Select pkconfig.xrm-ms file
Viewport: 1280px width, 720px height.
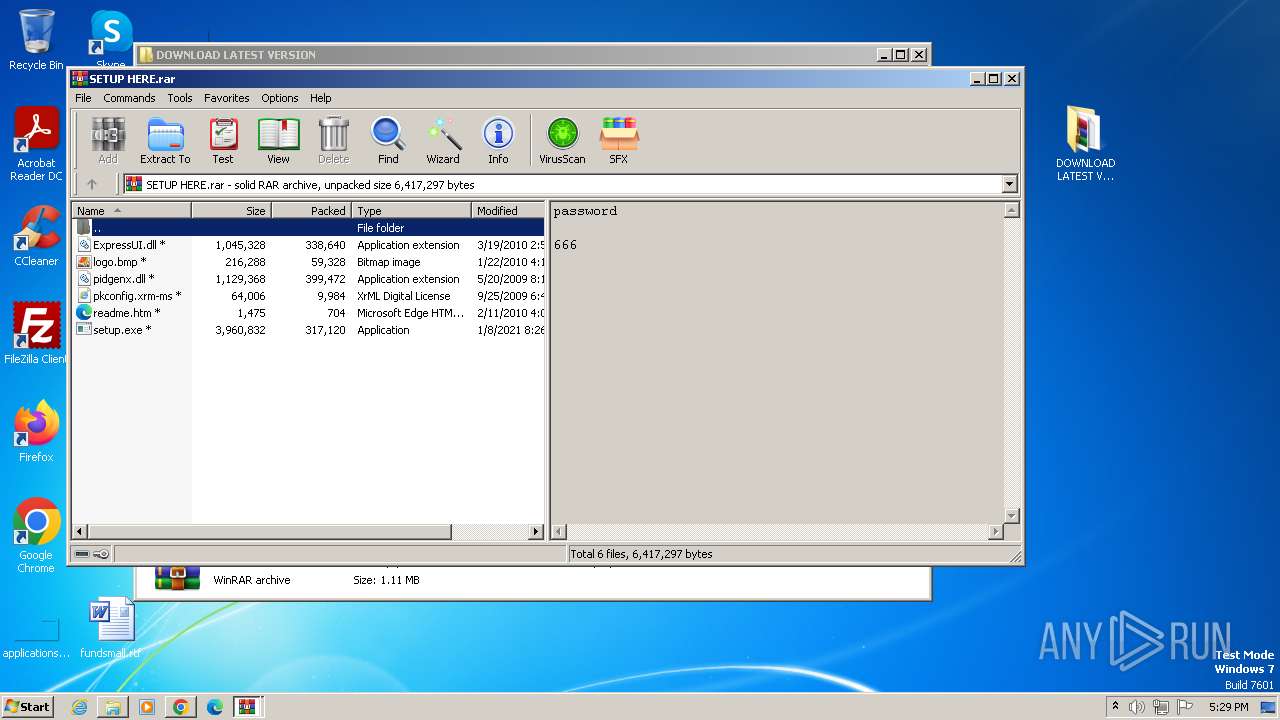click(308, 296)
